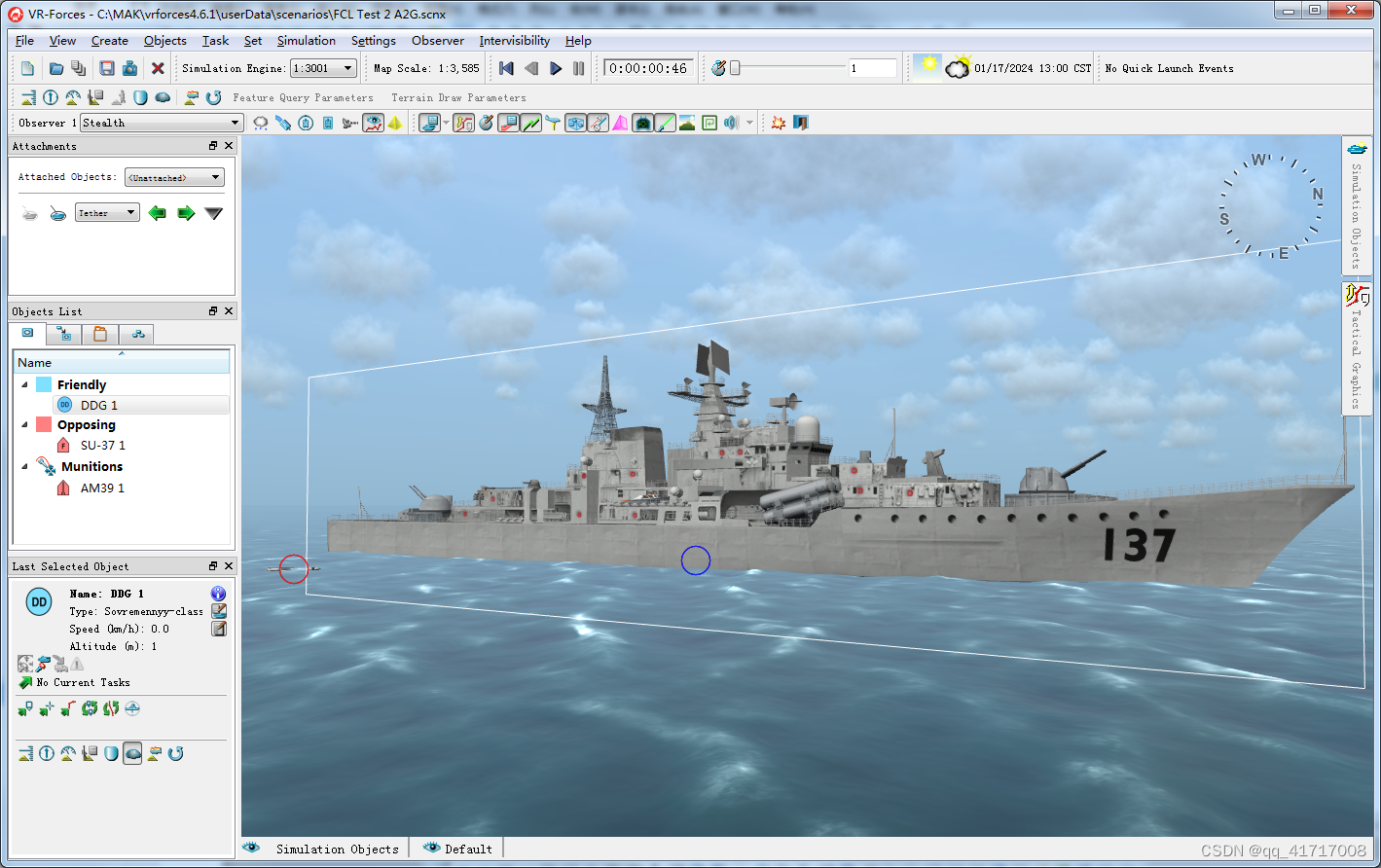The width and height of the screenshot is (1381, 868).
Task: Toggle the green track lines display button
Action: pyautogui.click(x=531, y=123)
